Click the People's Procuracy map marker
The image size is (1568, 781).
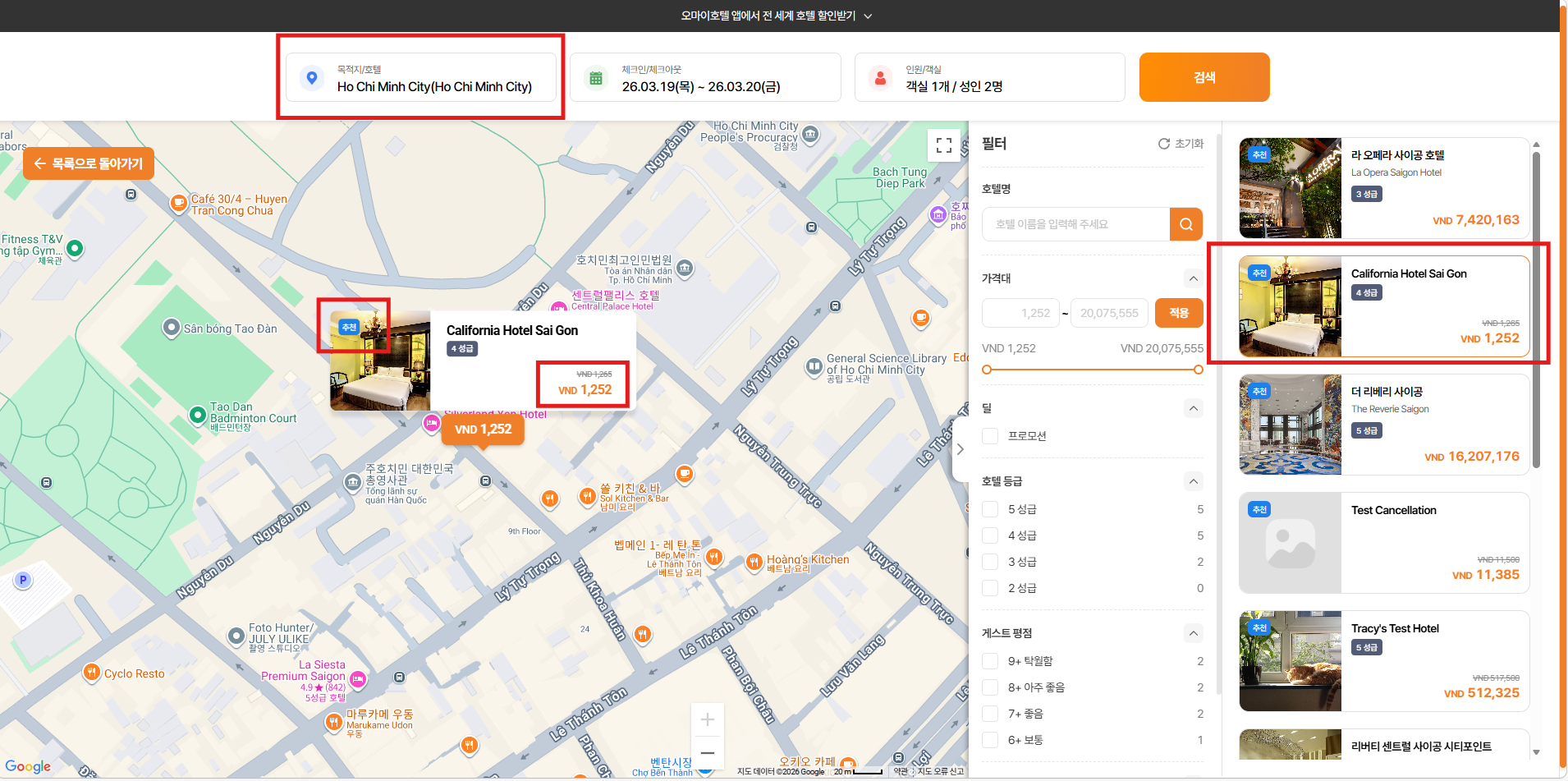tap(810, 134)
